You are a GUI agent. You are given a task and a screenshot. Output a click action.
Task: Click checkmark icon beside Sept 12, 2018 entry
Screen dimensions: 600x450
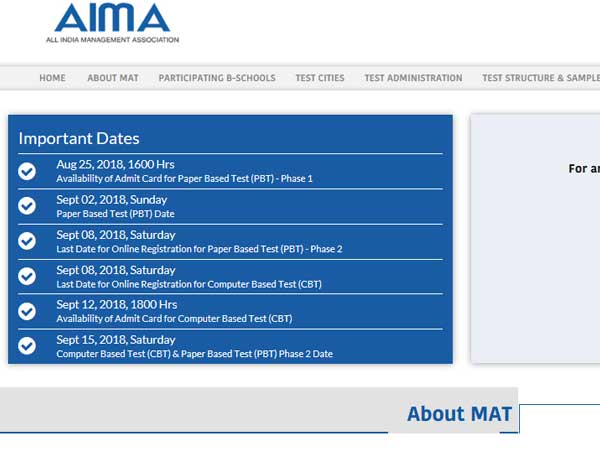tap(27, 311)
